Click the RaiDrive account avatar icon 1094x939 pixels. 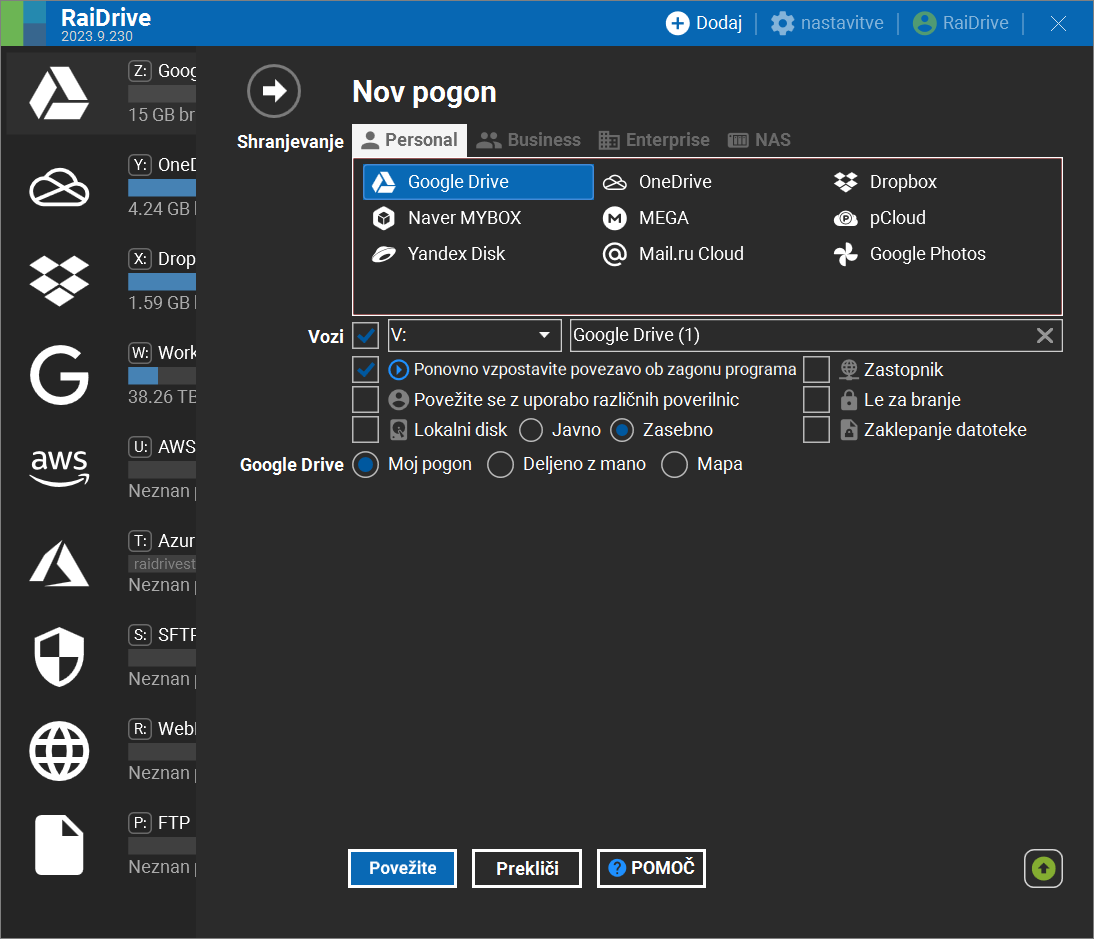pos(924,23)
